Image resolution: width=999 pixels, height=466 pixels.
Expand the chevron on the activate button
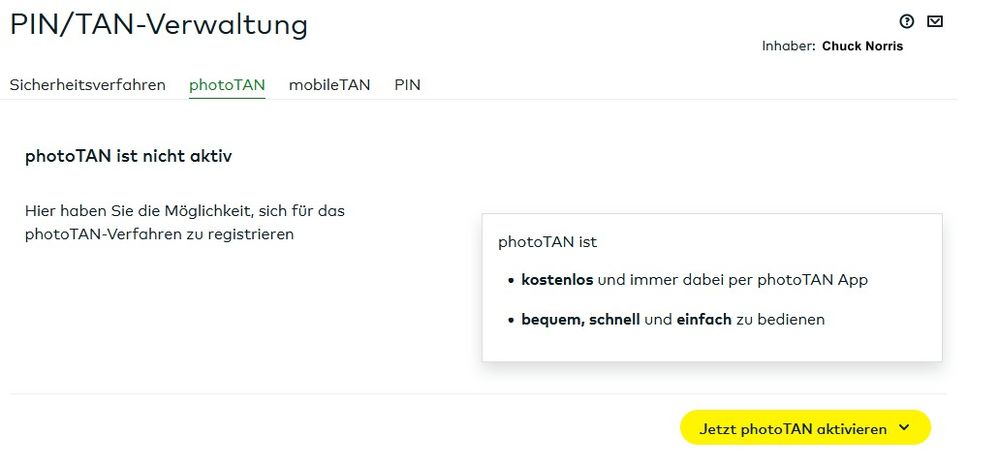pos(904,428)
